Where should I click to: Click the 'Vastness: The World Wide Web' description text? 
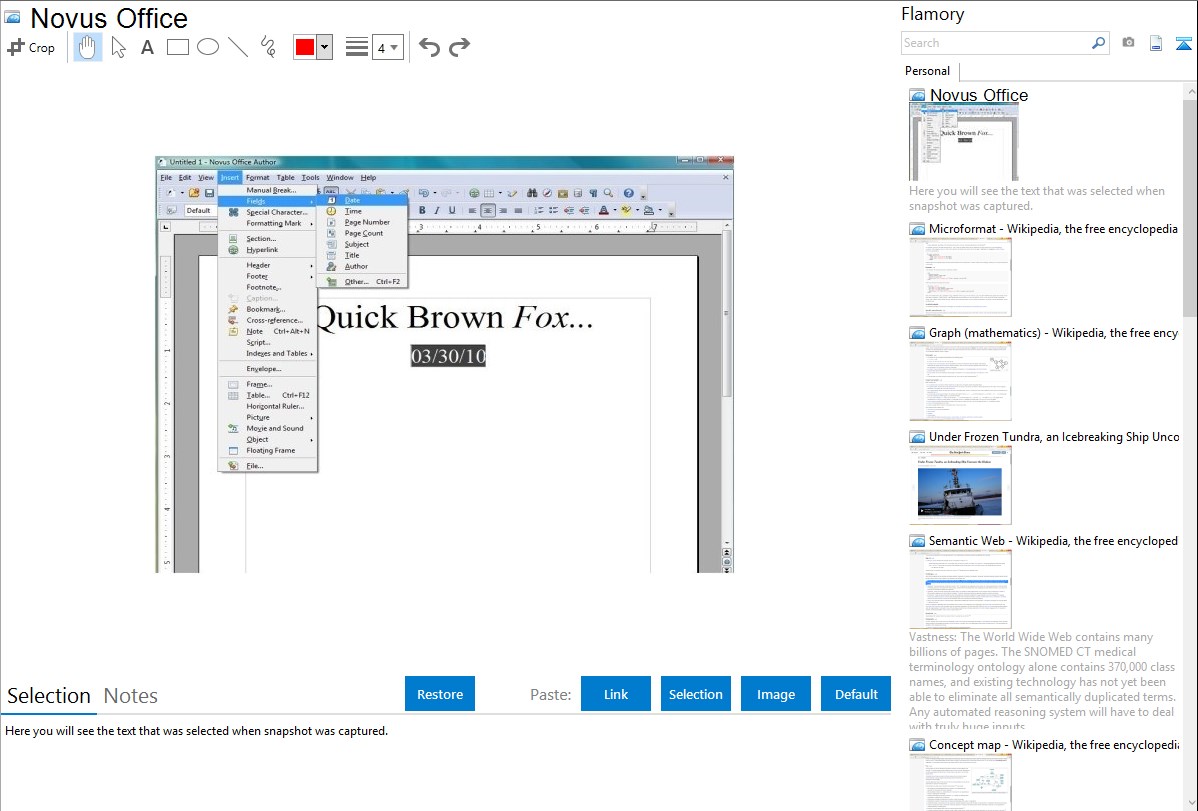1042,681
